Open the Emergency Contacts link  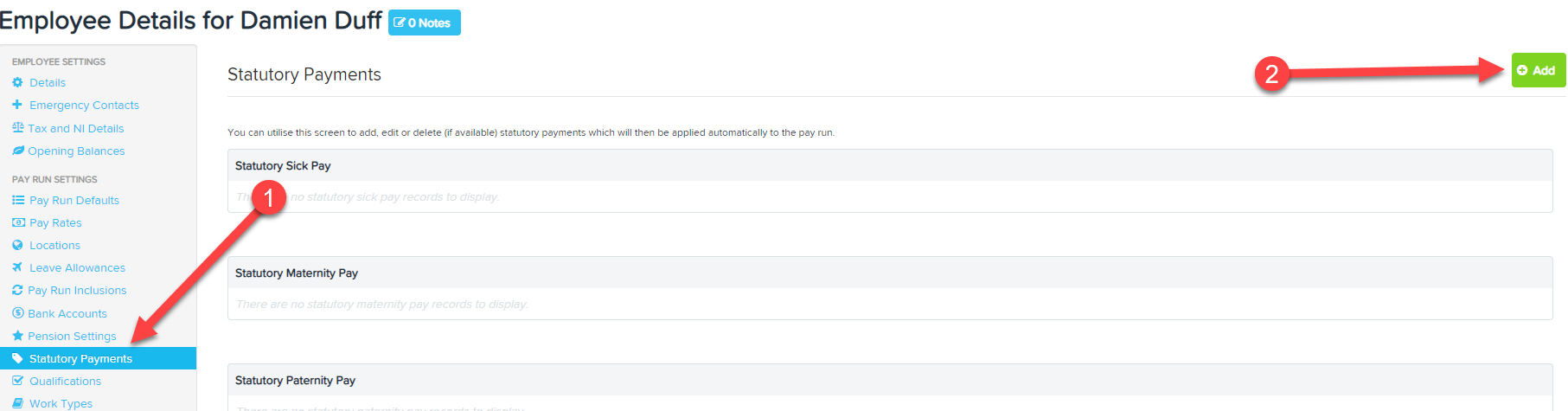point(84,105)
